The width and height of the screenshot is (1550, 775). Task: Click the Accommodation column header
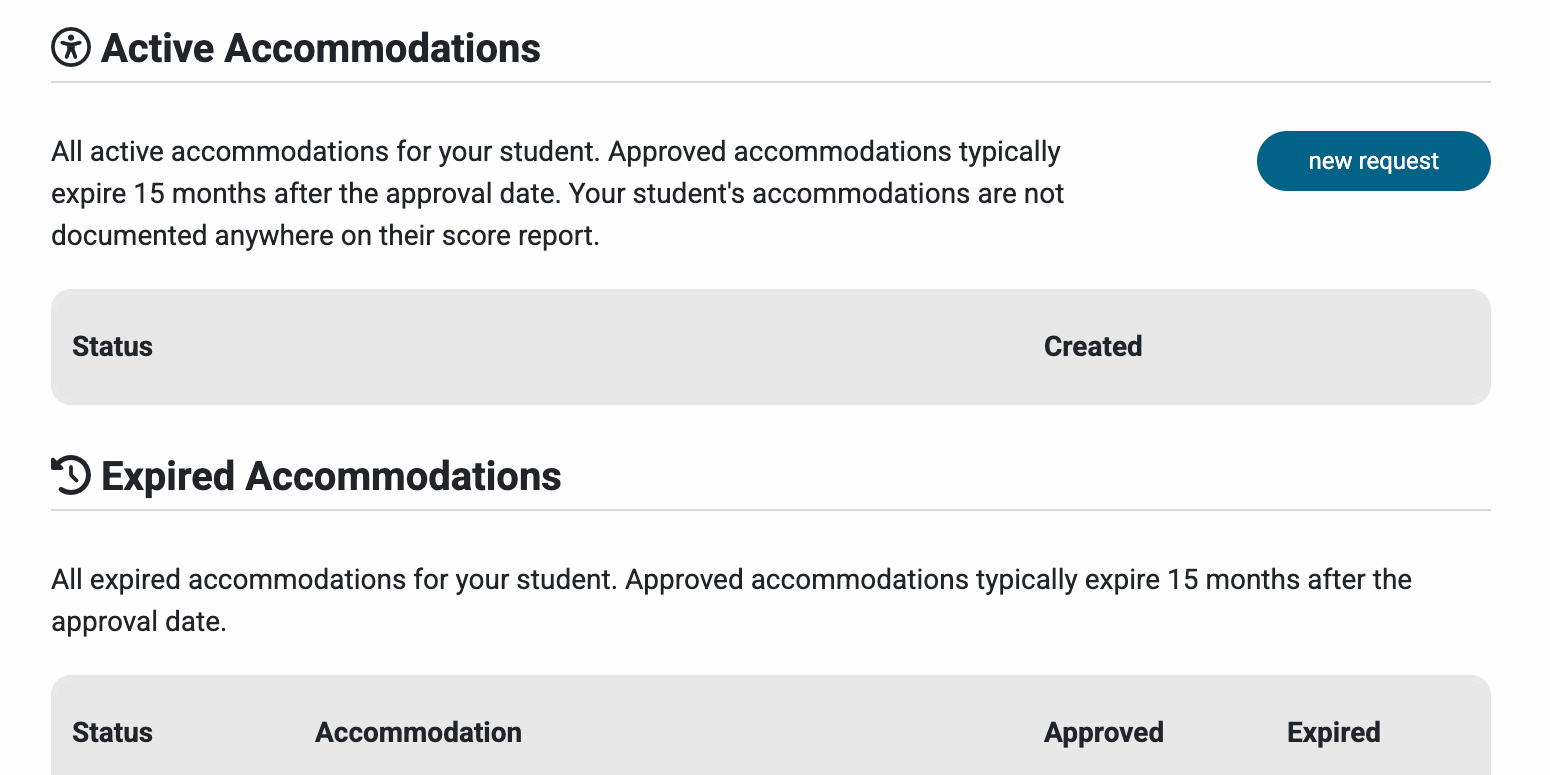418,732
